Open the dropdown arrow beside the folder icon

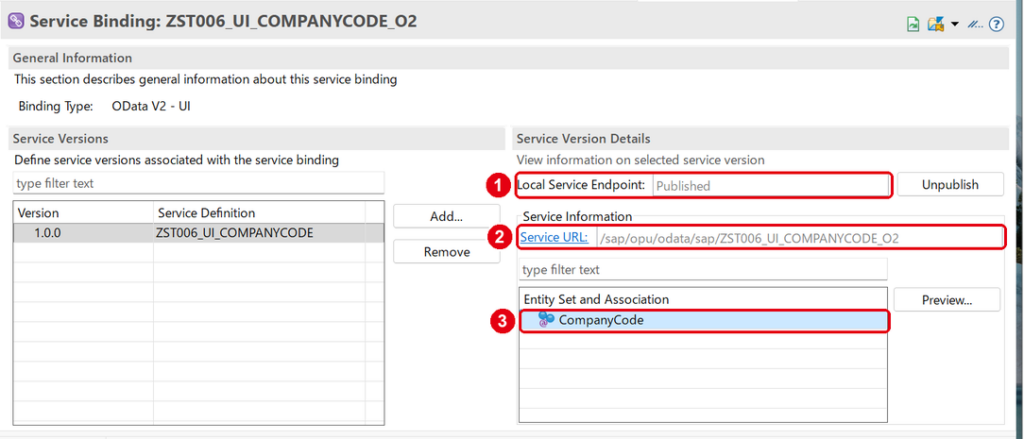[955, 24]
